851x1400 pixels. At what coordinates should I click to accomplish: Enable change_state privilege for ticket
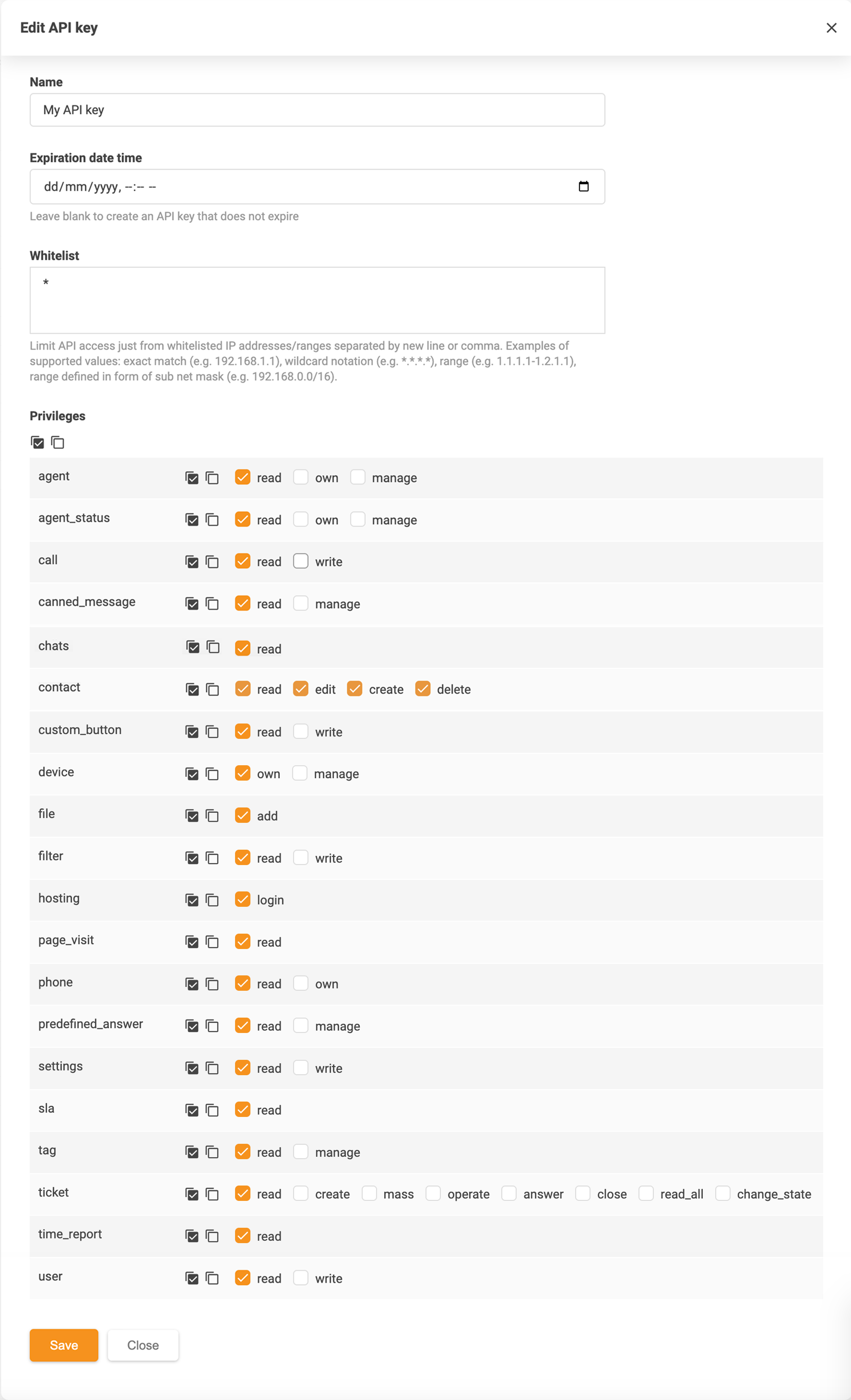click(722, 1193)
